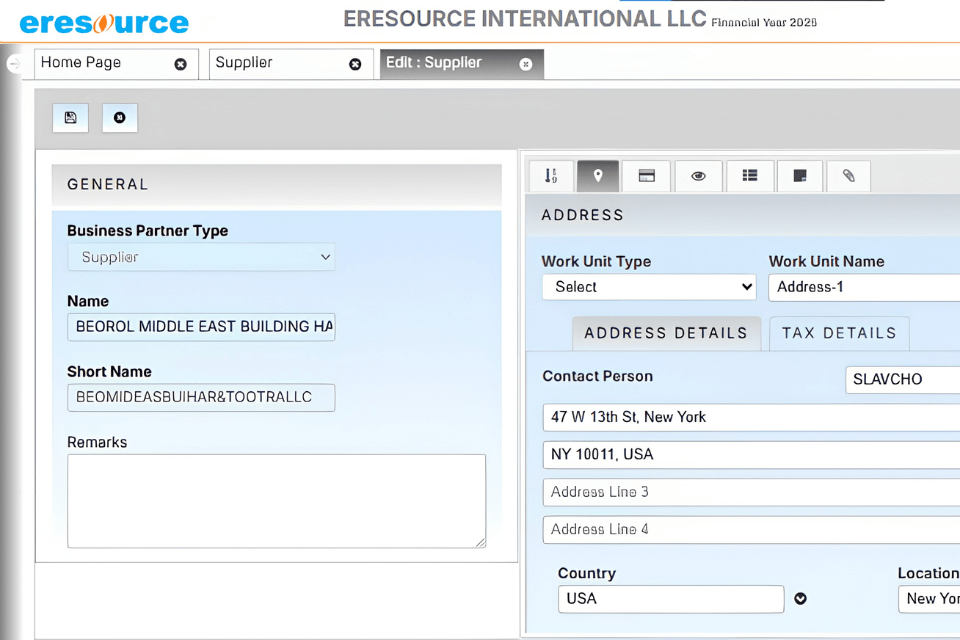The image size is (960, 640).
Task: Open the ADDRESS DETAILS tab
Action: point(666,333)
